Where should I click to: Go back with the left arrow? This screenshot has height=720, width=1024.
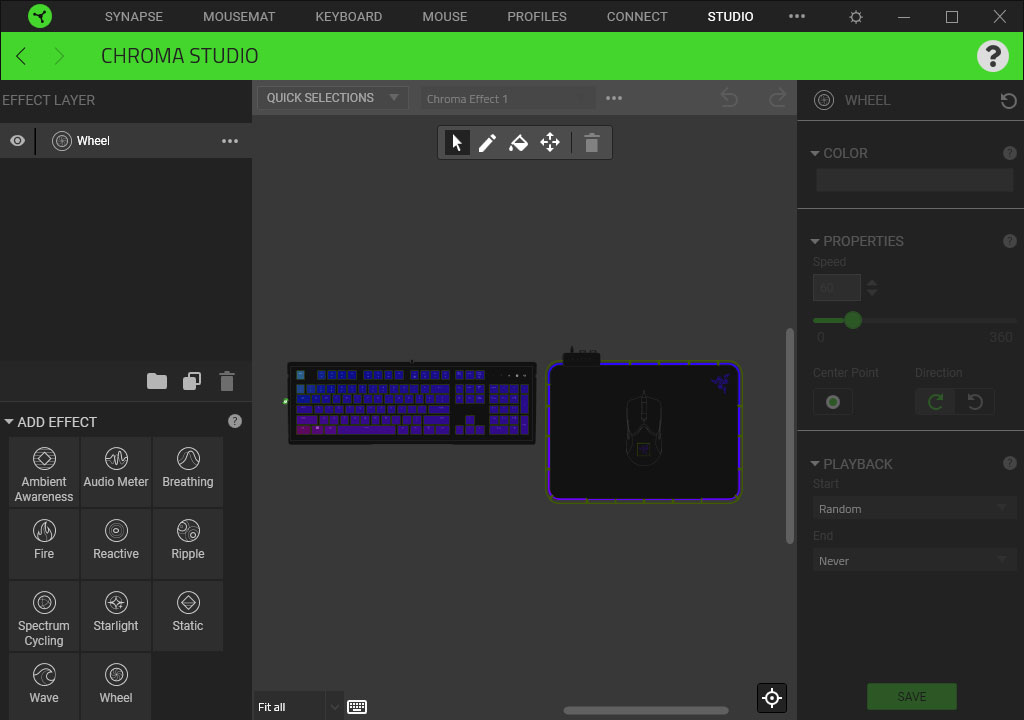pyautogui.click(x=22, y=56)
